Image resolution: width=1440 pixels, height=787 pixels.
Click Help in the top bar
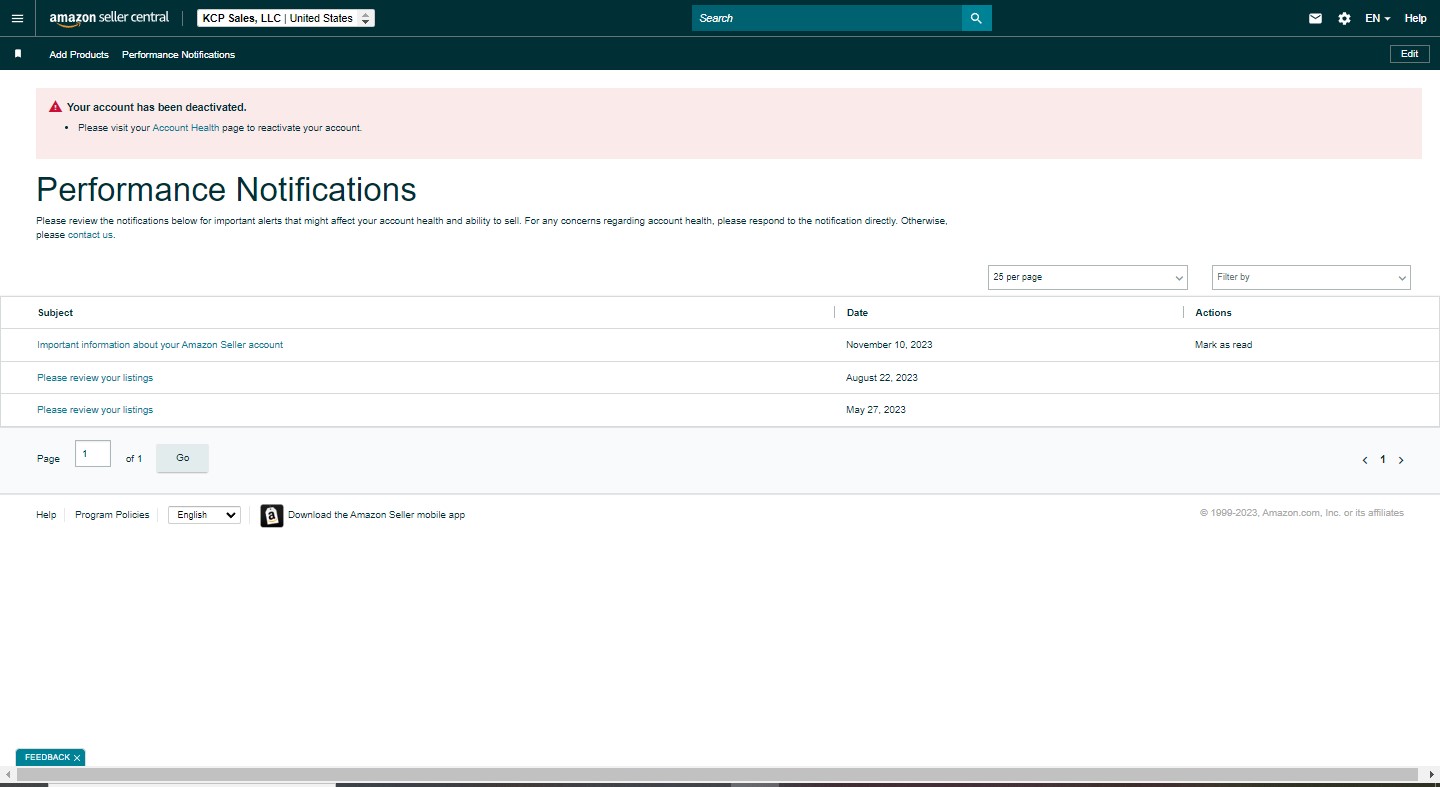(1415, 18)
